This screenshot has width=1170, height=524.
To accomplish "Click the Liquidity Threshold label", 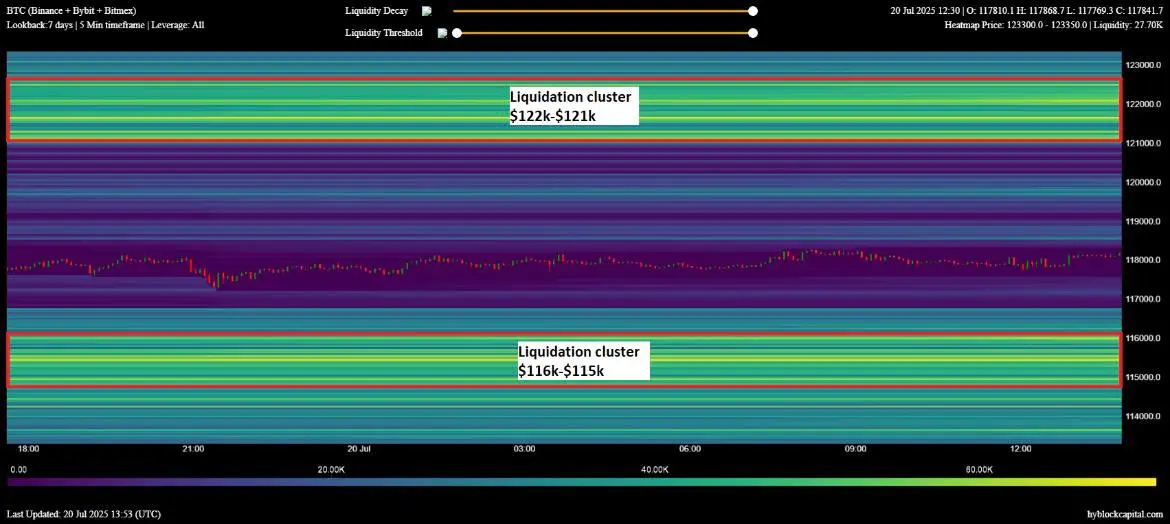I will [x=384, y=33].
